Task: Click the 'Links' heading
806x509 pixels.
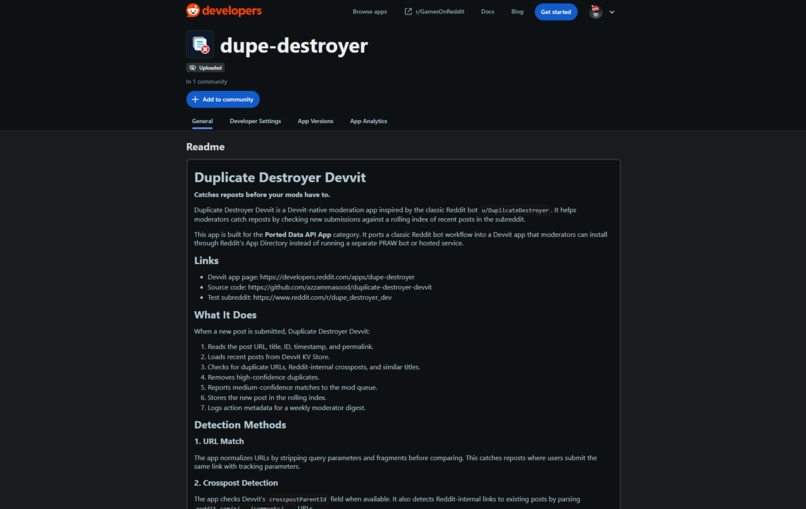Action: (206, 260)
